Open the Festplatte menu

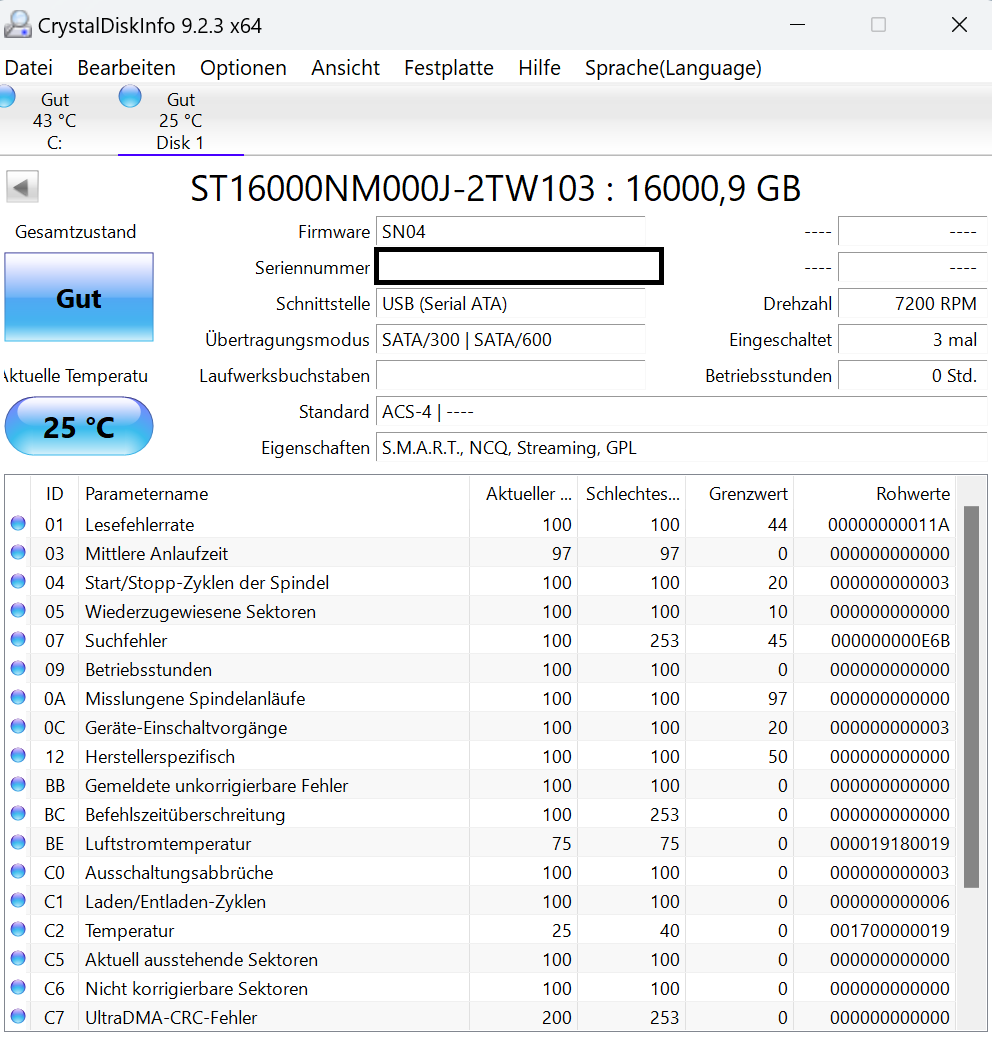[449, 68]
